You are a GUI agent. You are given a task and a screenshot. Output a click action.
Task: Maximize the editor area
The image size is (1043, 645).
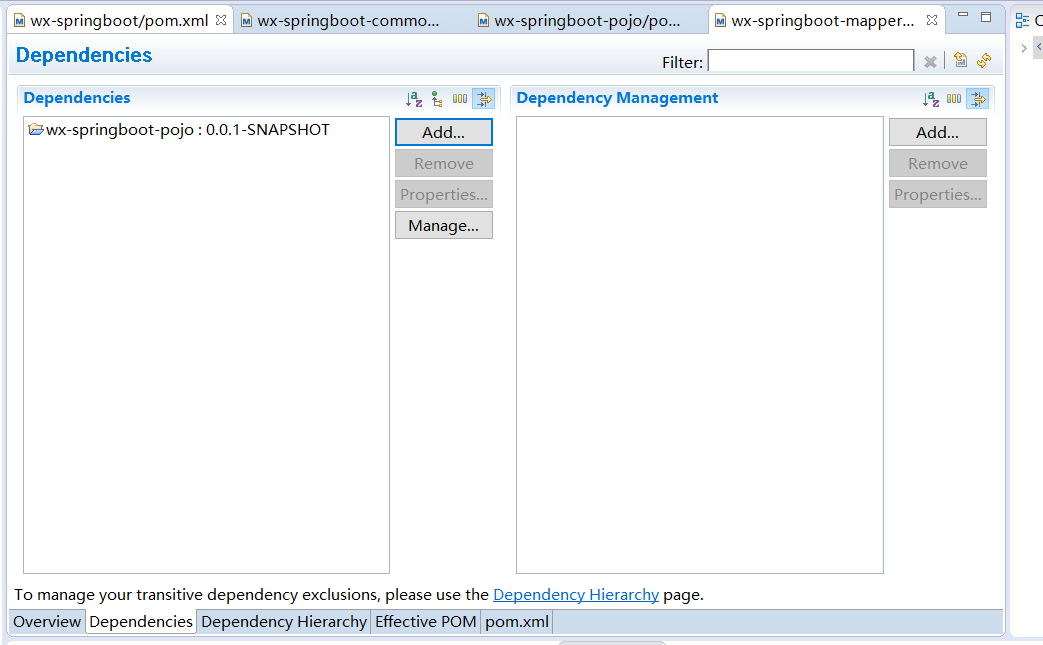click(986, 17)
